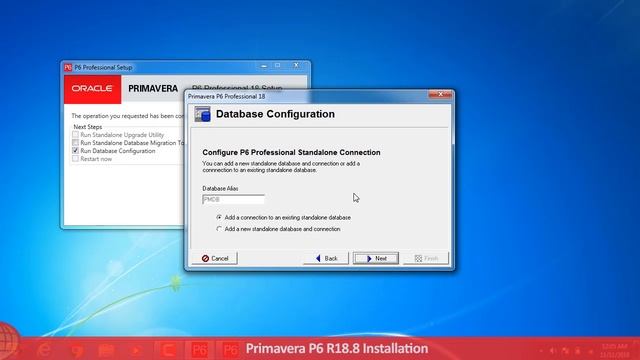
Task: Click Next to continue database configuration
Action: click(376, 258)
